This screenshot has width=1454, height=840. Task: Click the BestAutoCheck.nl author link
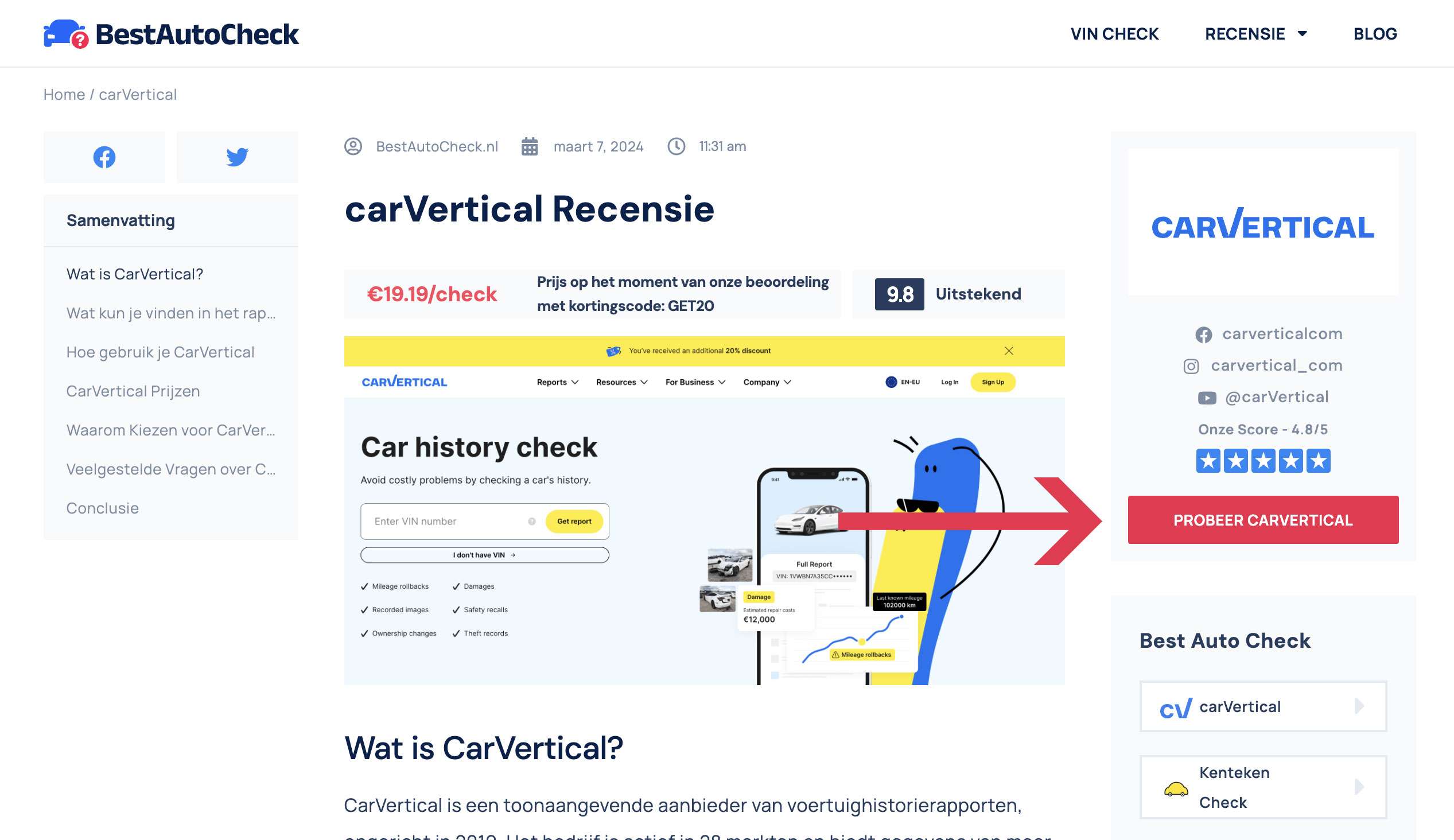click(x=437, y=146)
